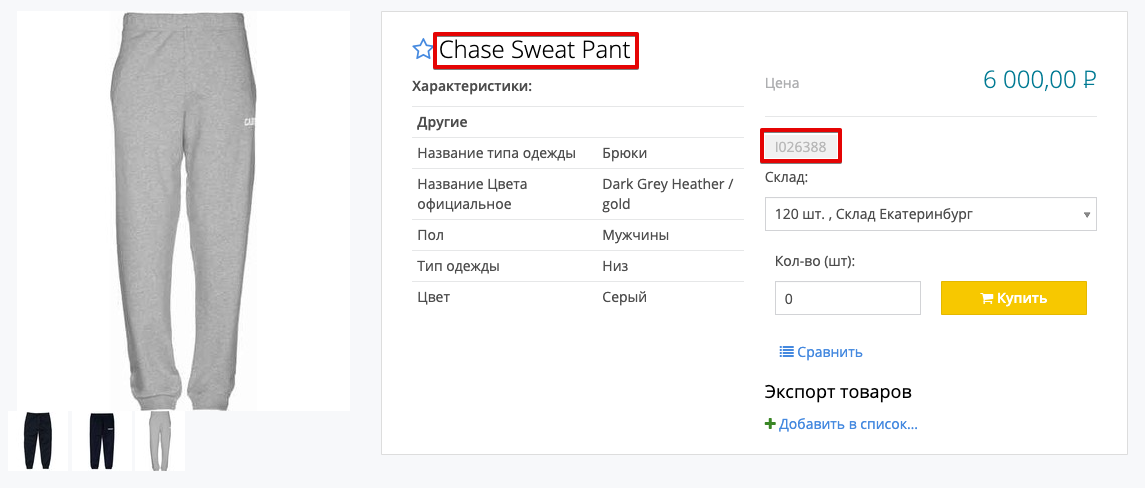Click the I026388 article code field
The height and width of the screenshot is (488, 1145).
(801, 146)
